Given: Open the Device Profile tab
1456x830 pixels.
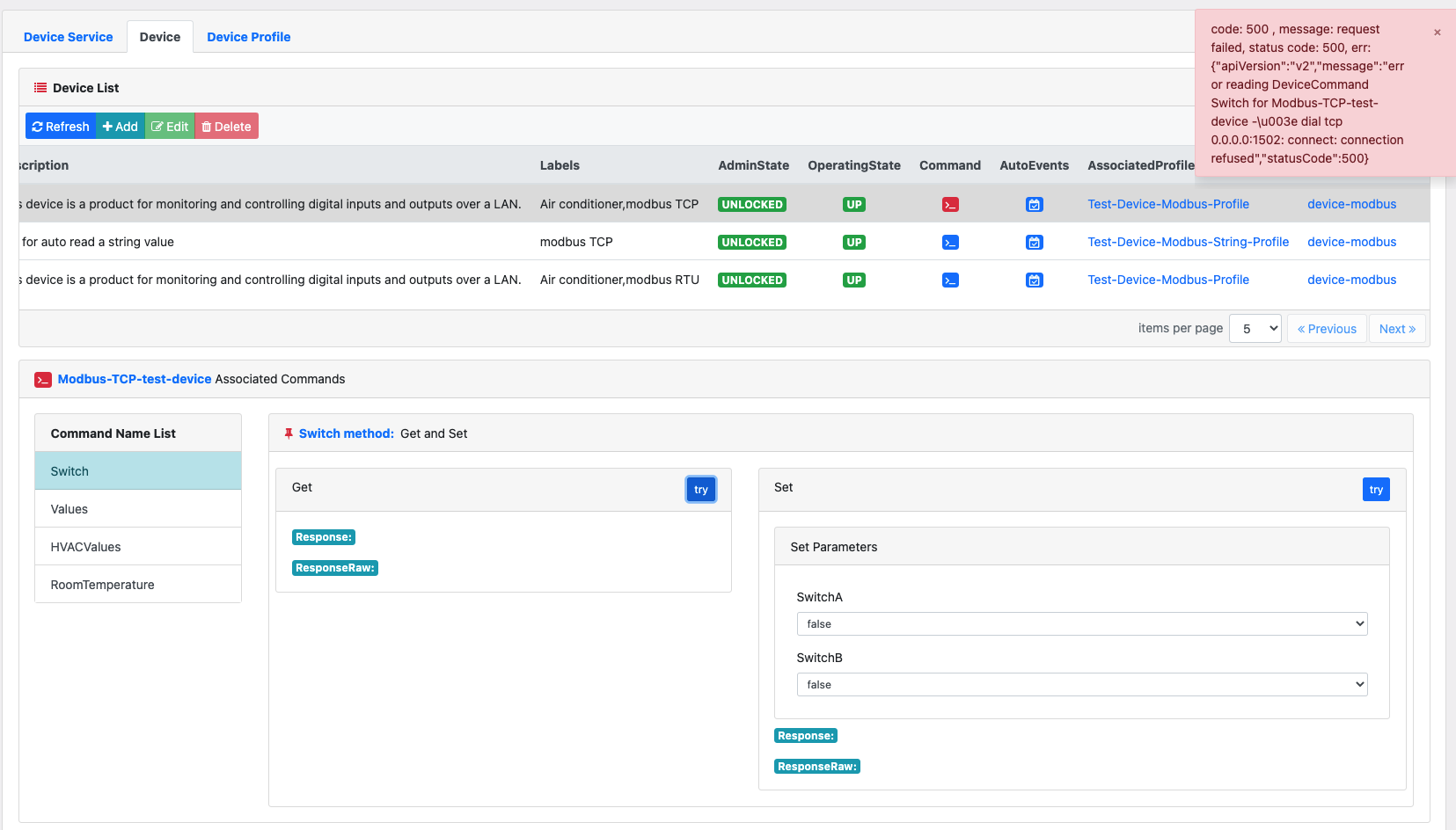Looking at the screenshot, I should (249, 37).
